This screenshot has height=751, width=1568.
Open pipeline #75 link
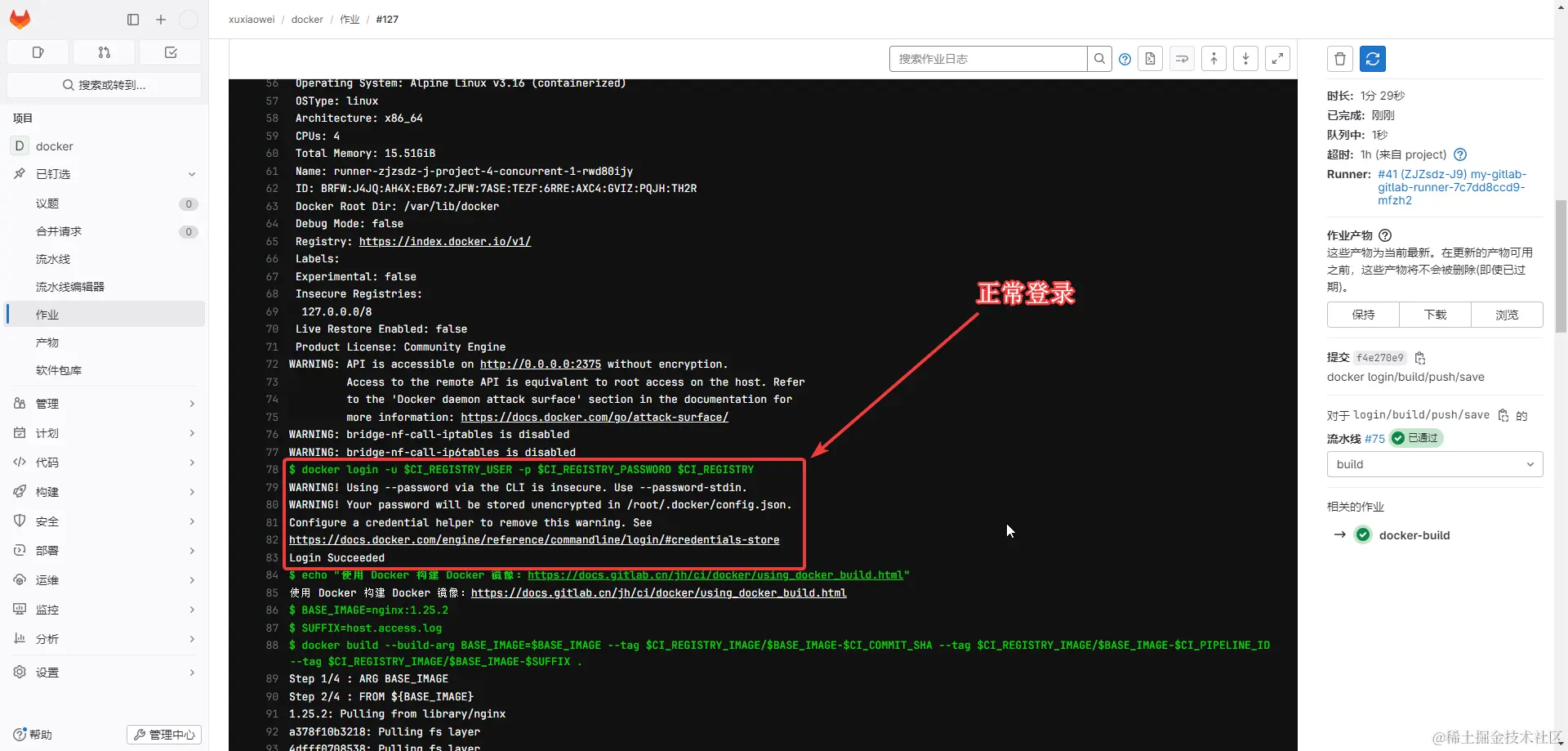pos(1374,439)
